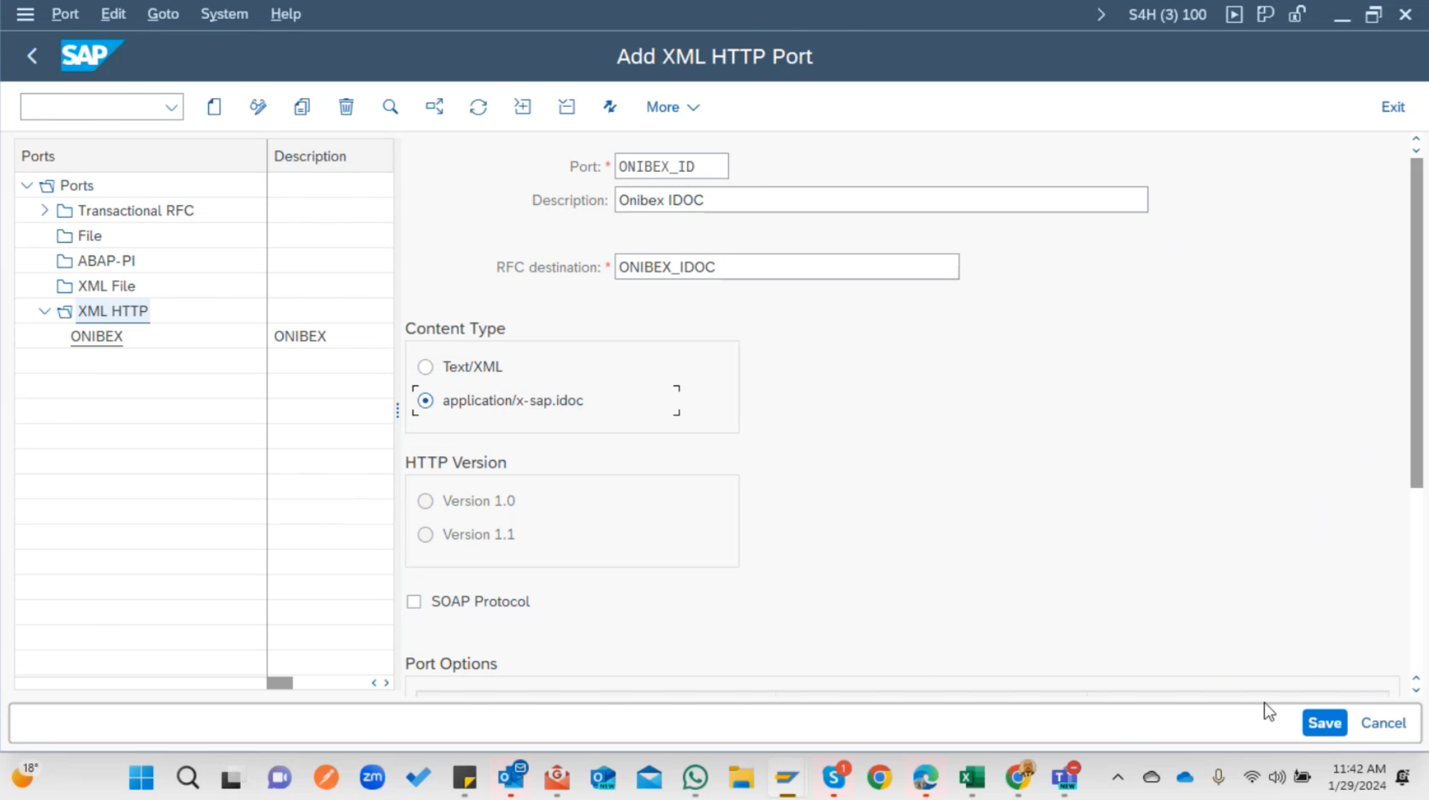
Task: Select the Text/XML content type
Action: (426, 367)
